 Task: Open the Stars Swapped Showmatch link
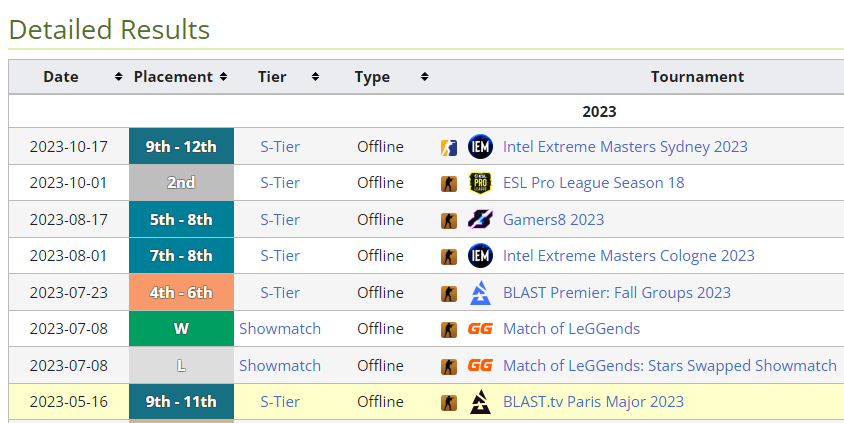(x=669, y=366)
